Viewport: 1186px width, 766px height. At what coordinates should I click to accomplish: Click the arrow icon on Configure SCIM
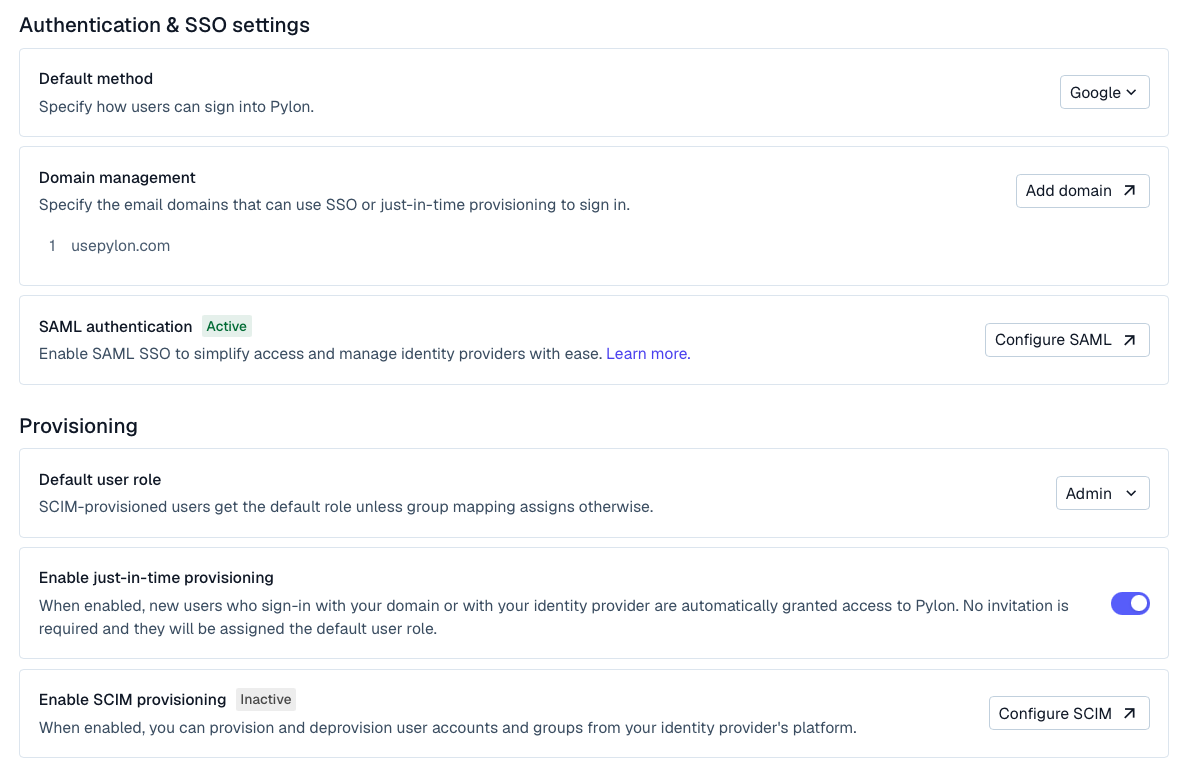[1129, 714]
